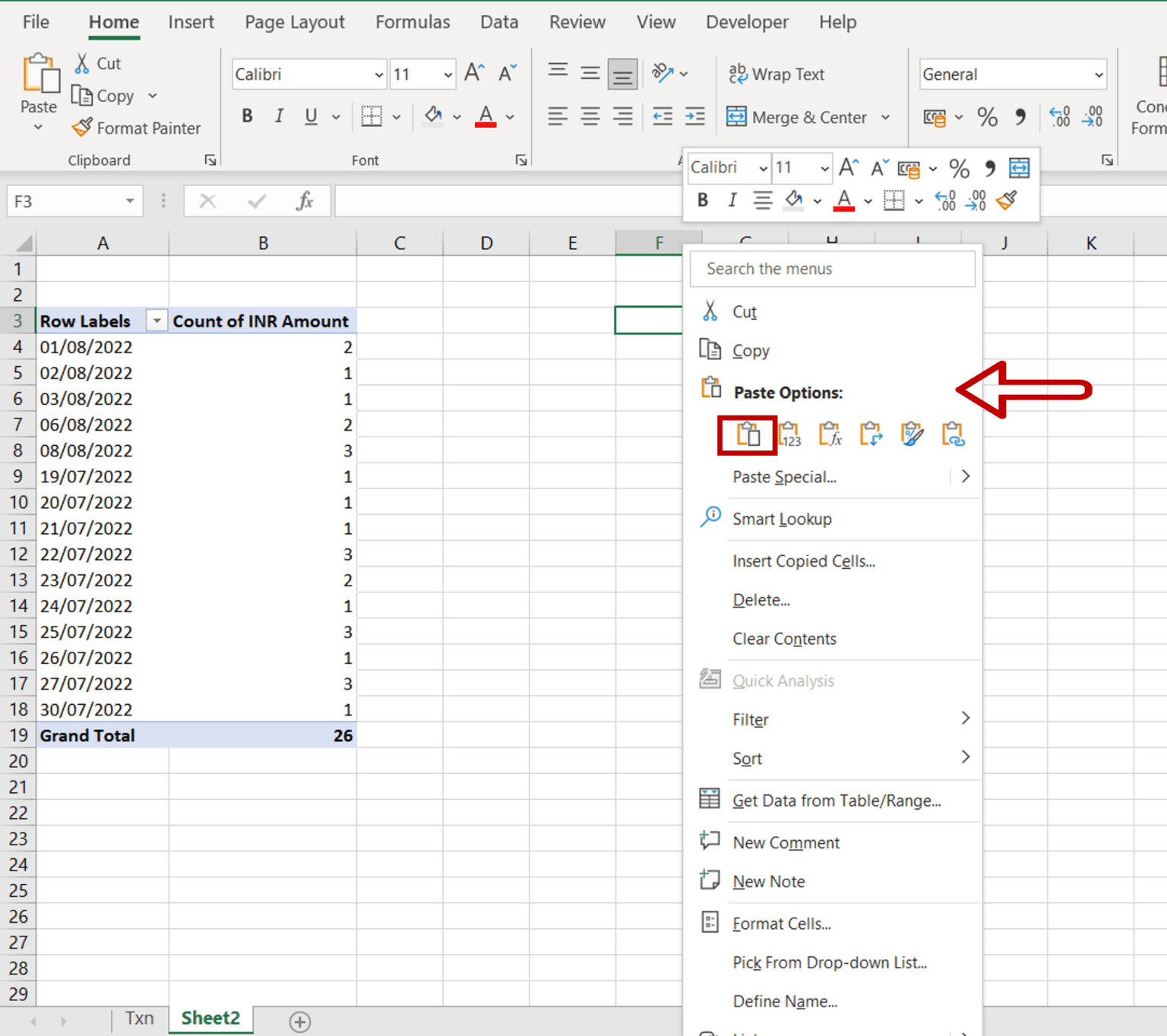Toggle underline formatting

(310, 115)
